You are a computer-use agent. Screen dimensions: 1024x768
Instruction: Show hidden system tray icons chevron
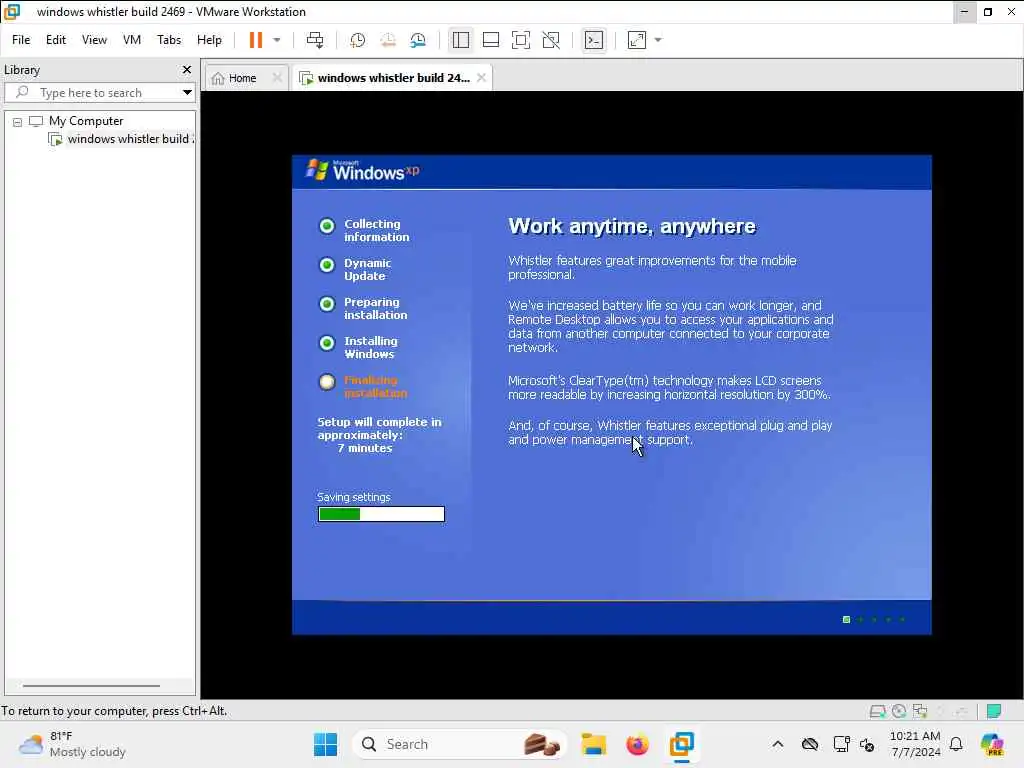coord(778,744)
